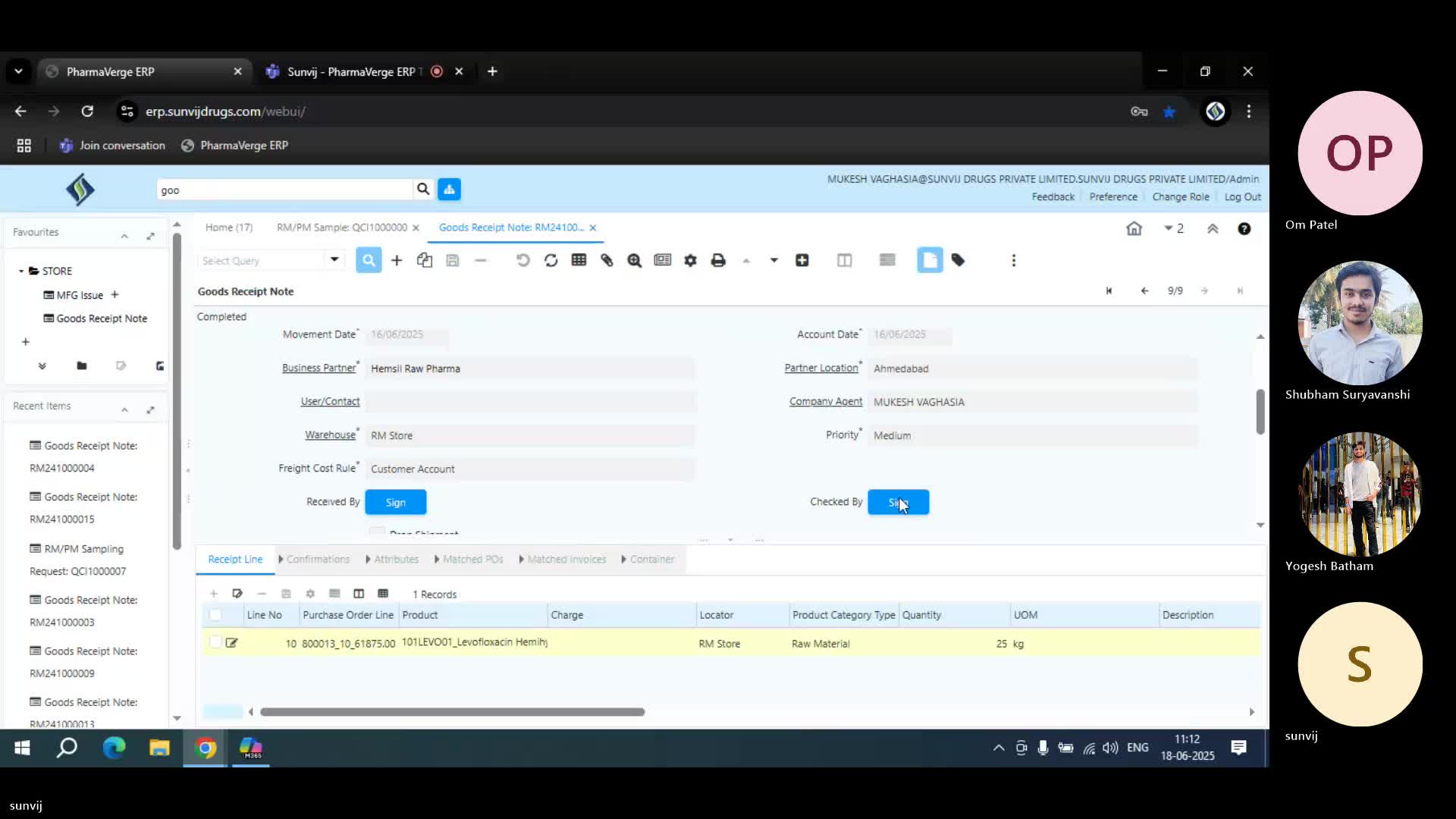Click the Find Record magnifier toolbar icon
This screenshot has width=1456, height=819.
coord(369,260)
